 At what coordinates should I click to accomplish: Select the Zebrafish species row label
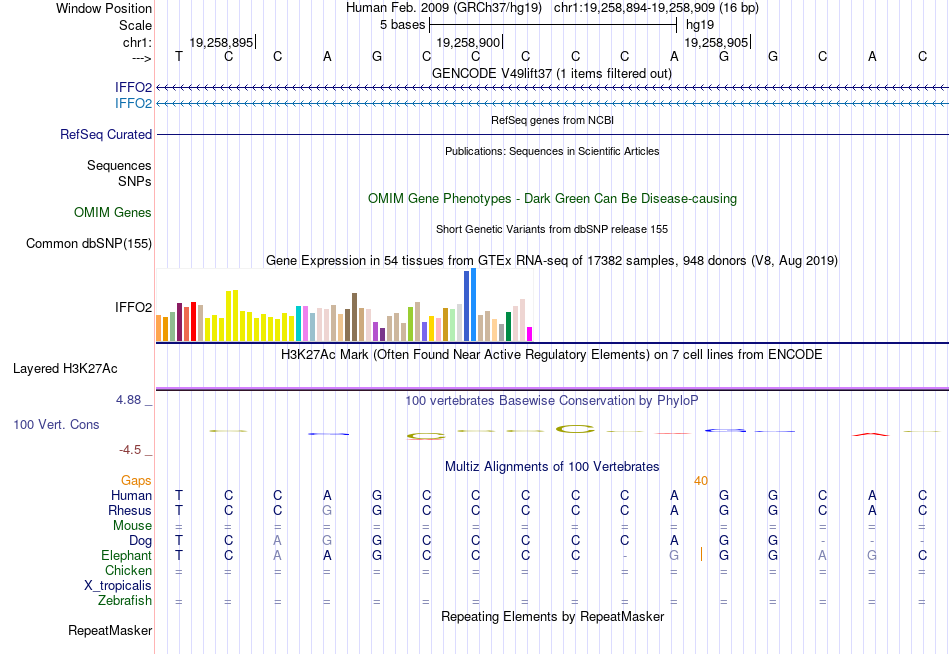[x=125, y=601]
